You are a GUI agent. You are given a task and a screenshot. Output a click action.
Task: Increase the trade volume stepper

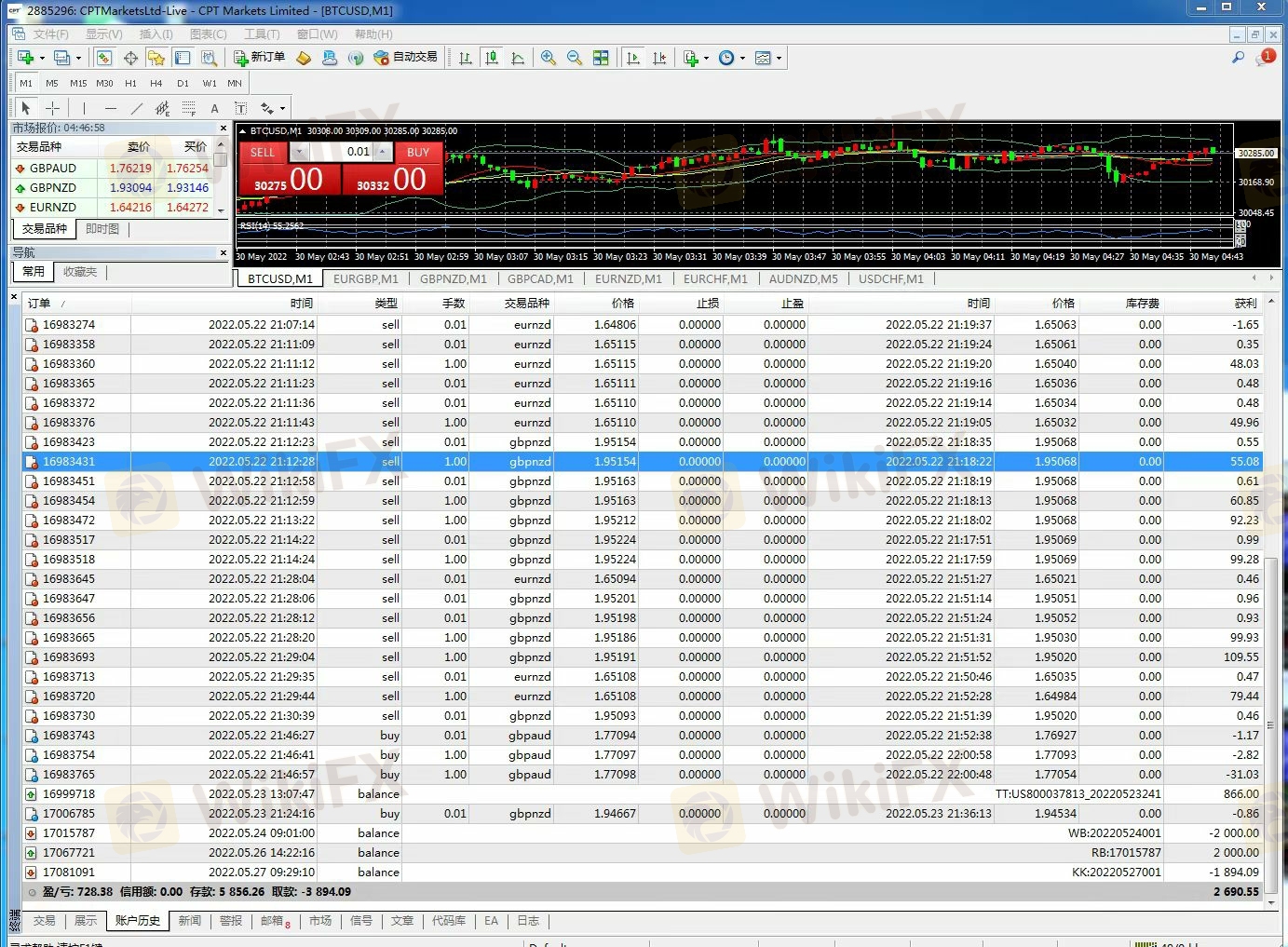(x=383, y=152)
